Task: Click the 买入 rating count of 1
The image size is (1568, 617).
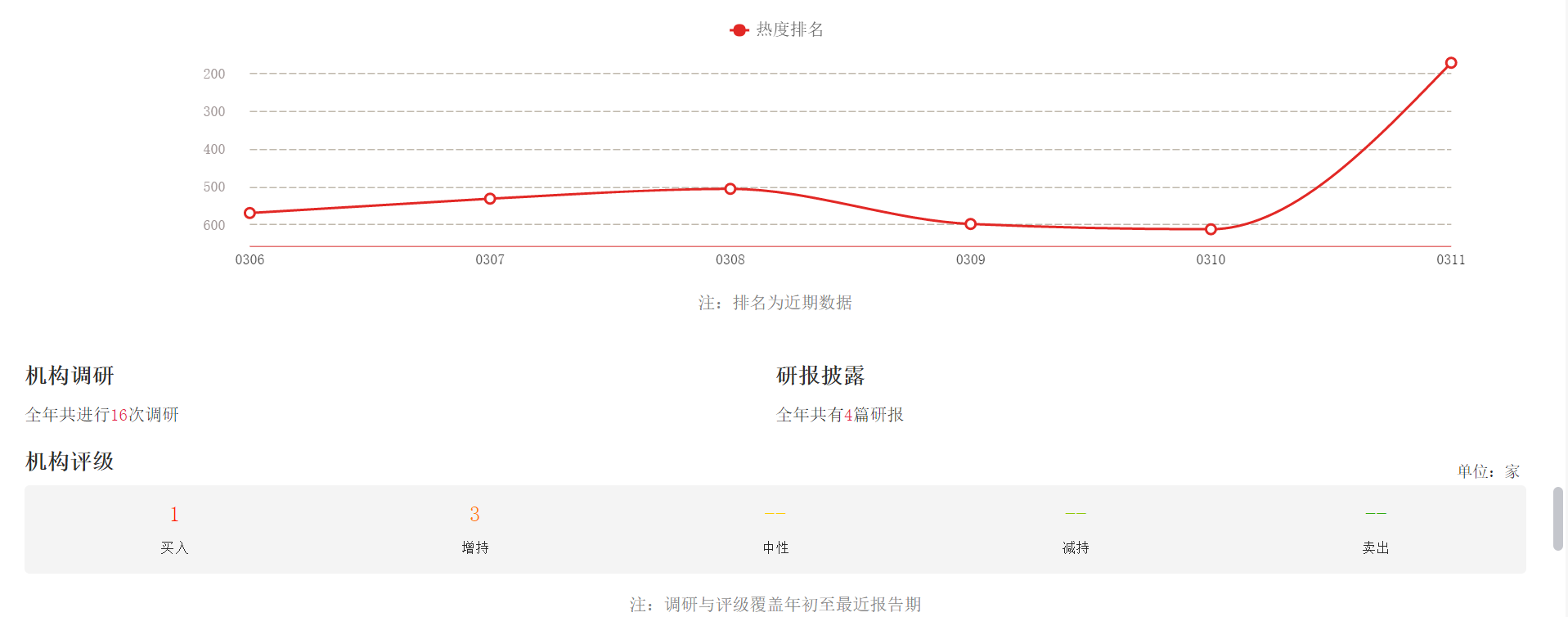Action: tap(174, 515)
